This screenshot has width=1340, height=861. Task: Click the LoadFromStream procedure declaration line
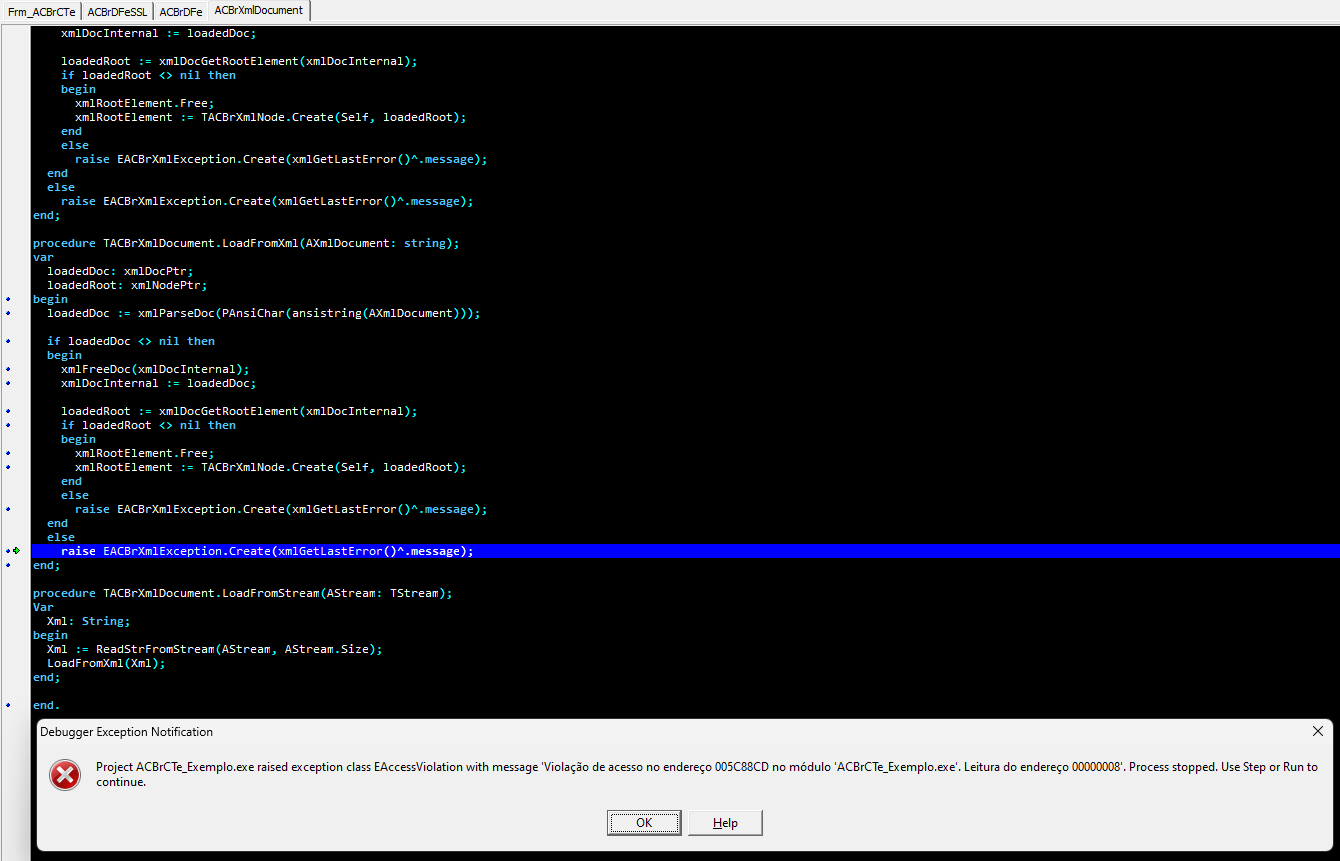[x=243, y=593]
